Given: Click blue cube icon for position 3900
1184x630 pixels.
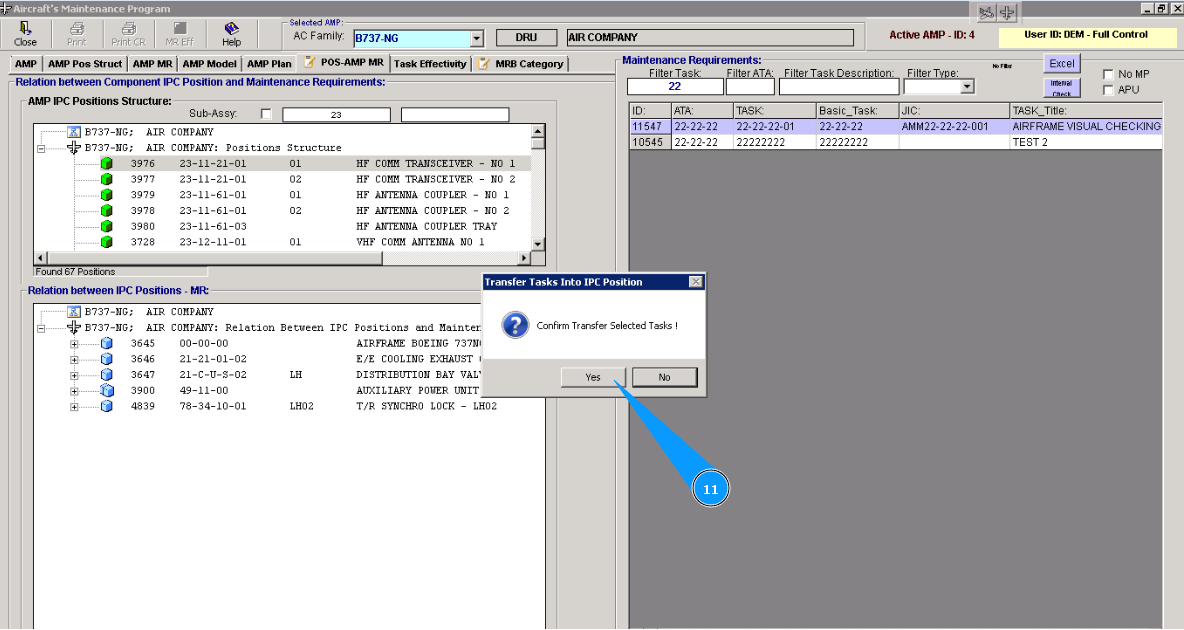Looking at the screenshot, I should click(x=107, y=391).
